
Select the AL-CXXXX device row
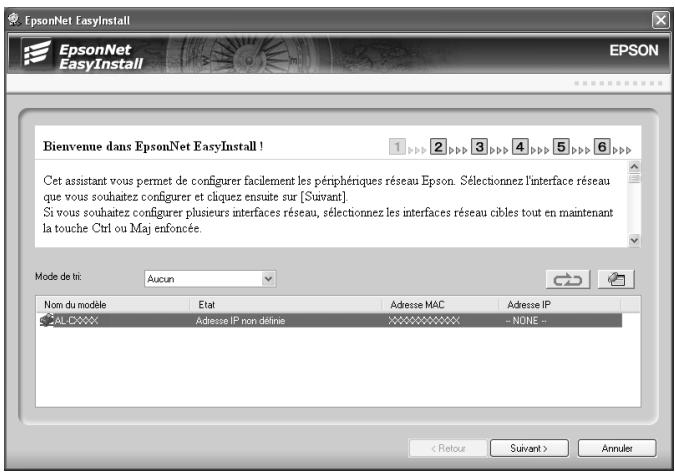(330, 320)
